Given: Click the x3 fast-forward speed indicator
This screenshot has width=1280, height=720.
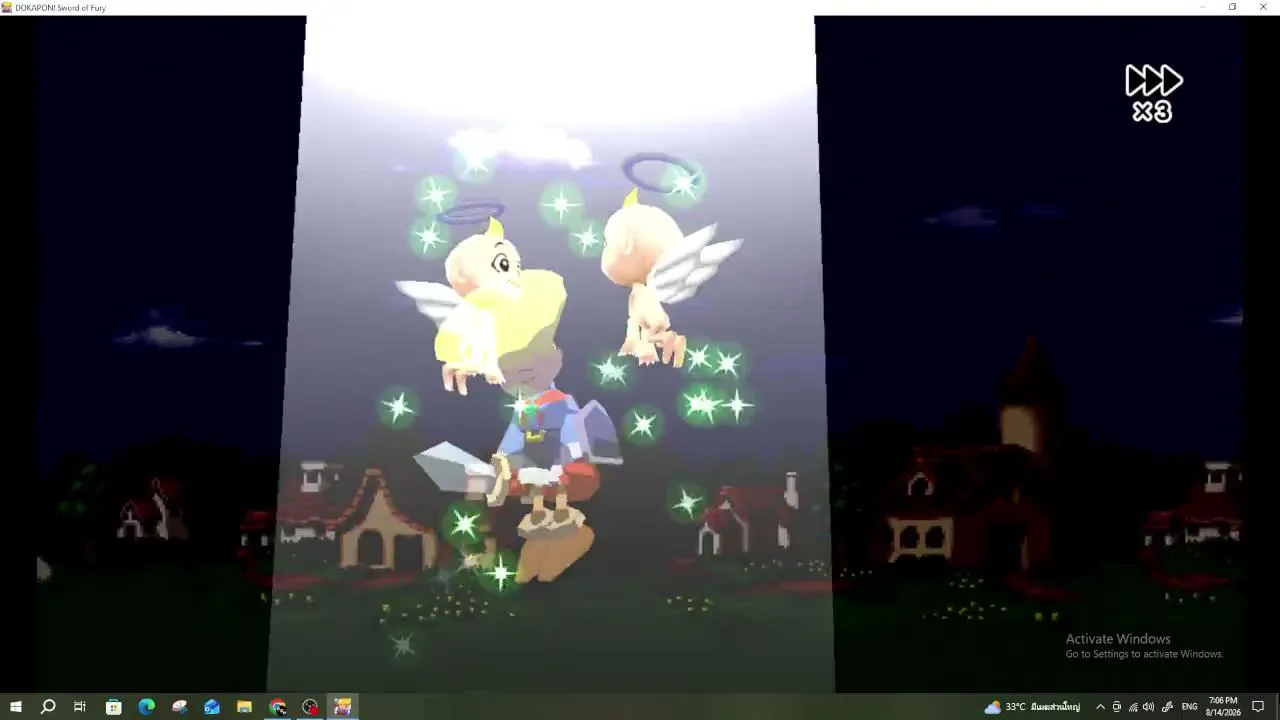Looking at the screenshot, I should tap(1154, 93).
